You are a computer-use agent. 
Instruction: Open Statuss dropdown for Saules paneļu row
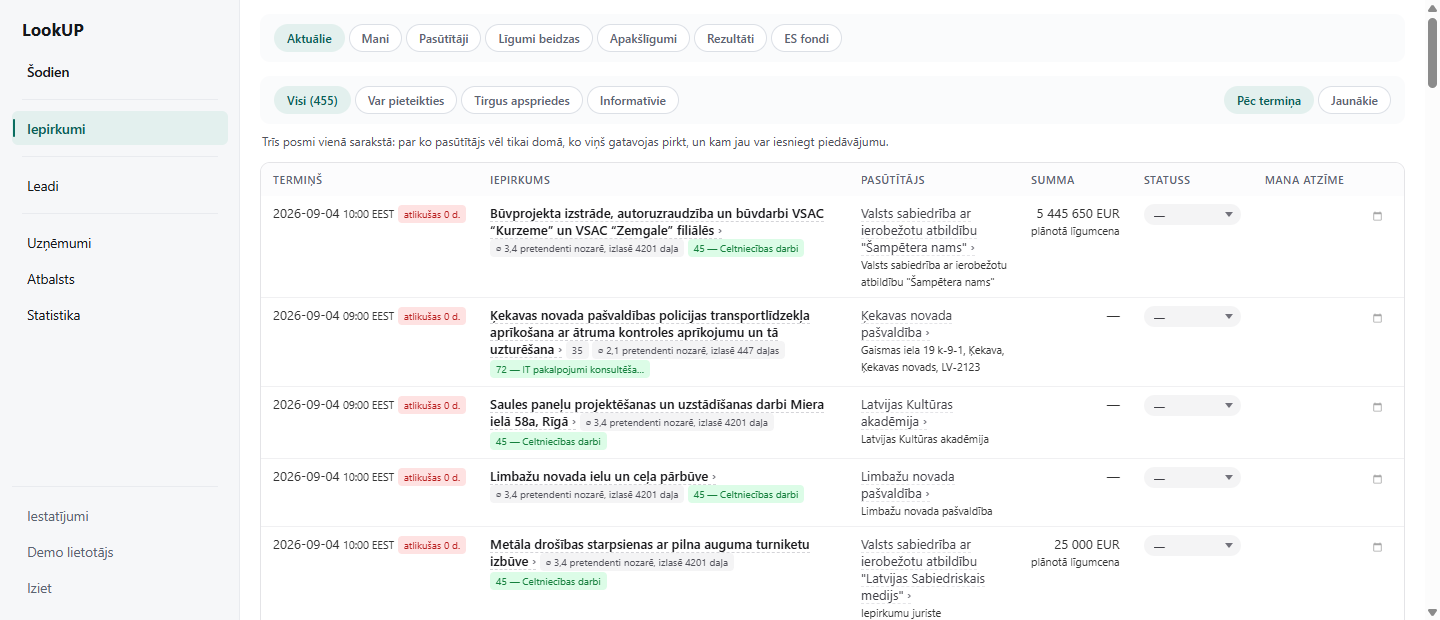[1192, 406]
